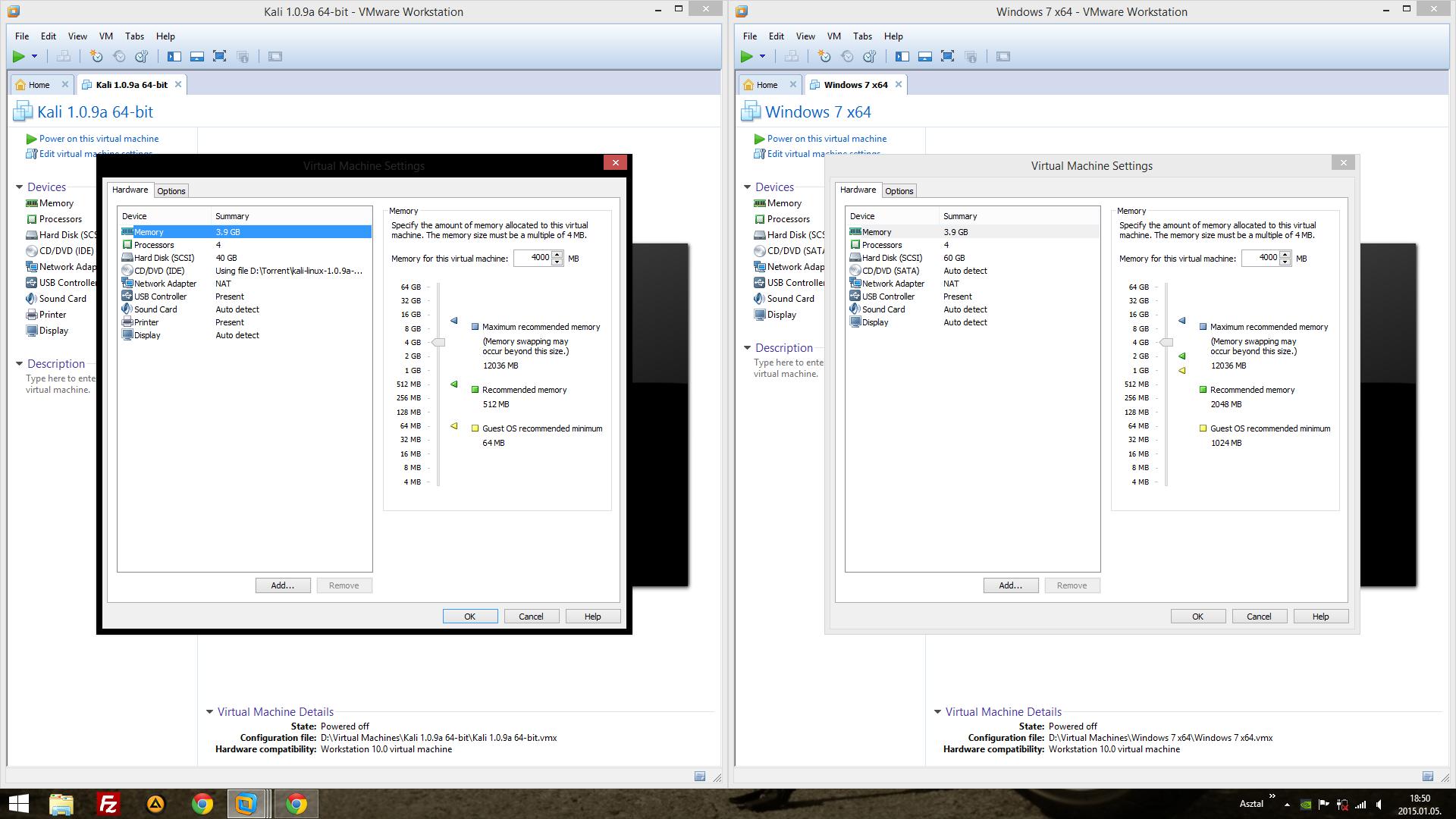Select CD/DVD (IDE) device in Kali settings
1456x819 pixels.
159,271
